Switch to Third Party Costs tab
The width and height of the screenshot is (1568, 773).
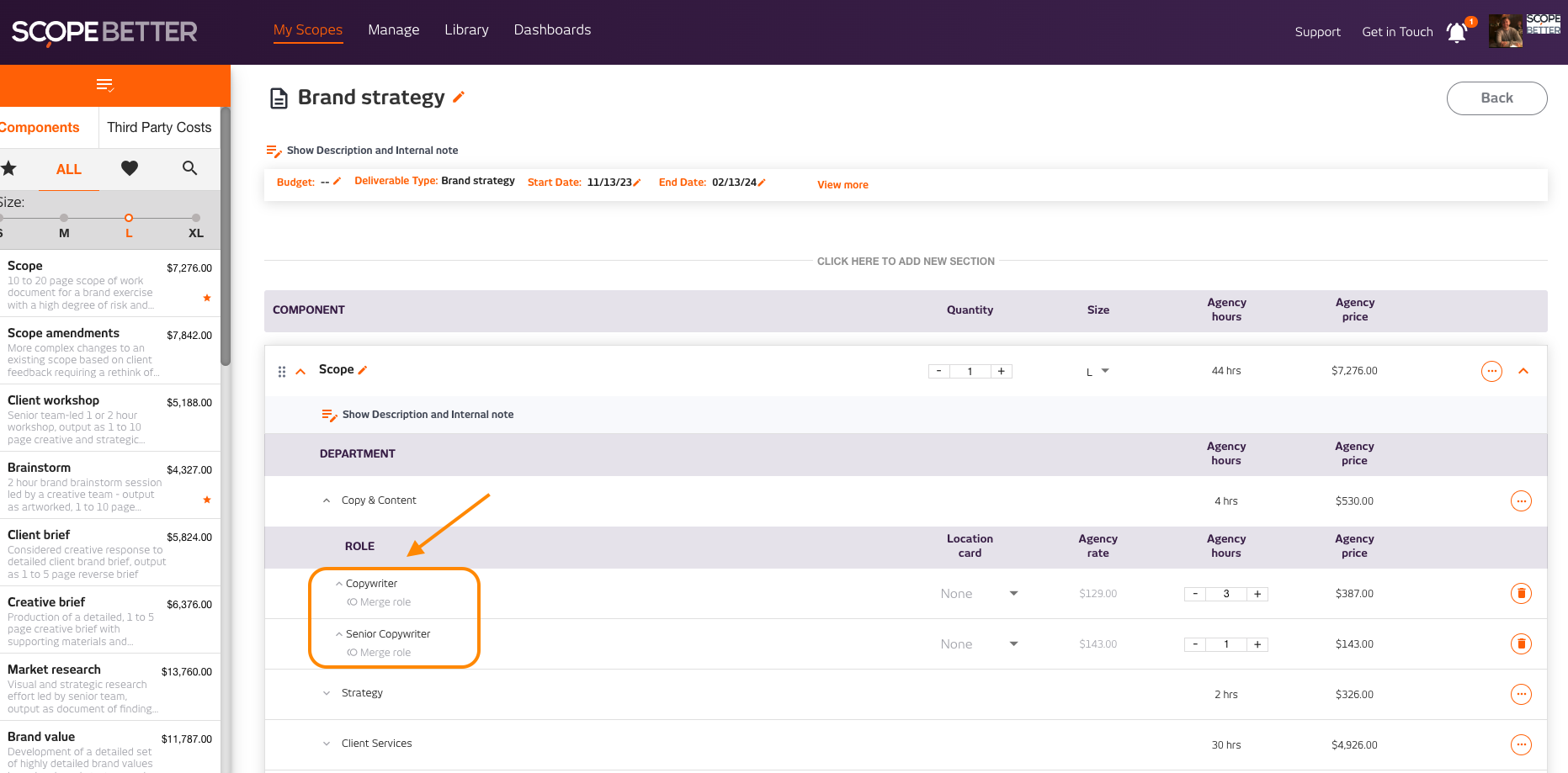pos(159,127)
